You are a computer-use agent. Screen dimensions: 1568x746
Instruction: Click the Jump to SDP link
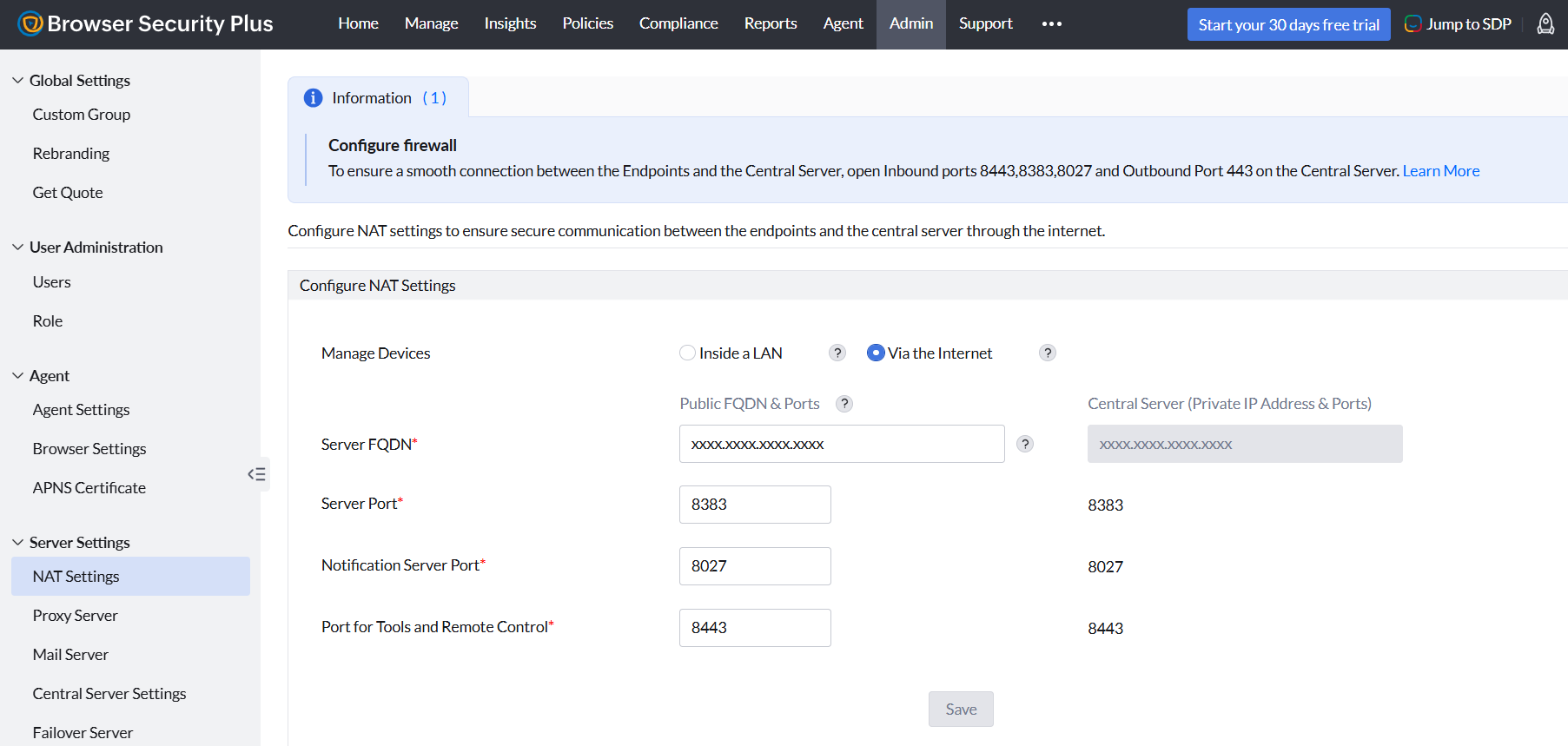pyautogui.click(x=1468, y=24)
